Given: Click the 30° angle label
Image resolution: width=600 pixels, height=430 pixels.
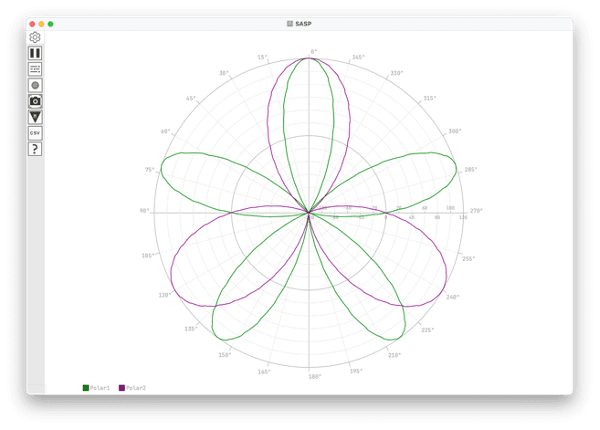Looking at the screenshot, I should pyautogui.click(x=224, y=73).
